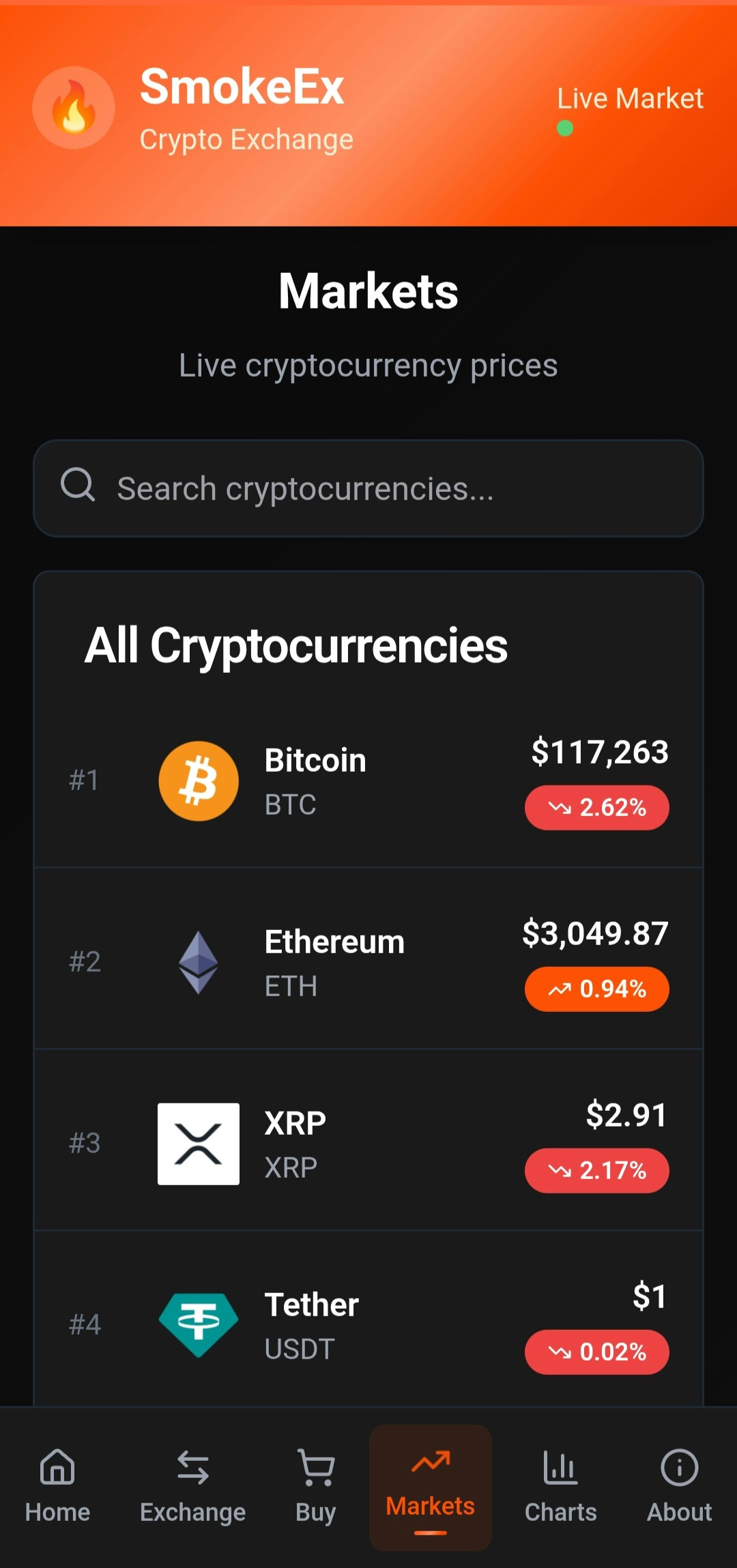Click the Ethereum diamond icon
The image size is (737, 1568).
pyautogui.click(x=199, y=962)
